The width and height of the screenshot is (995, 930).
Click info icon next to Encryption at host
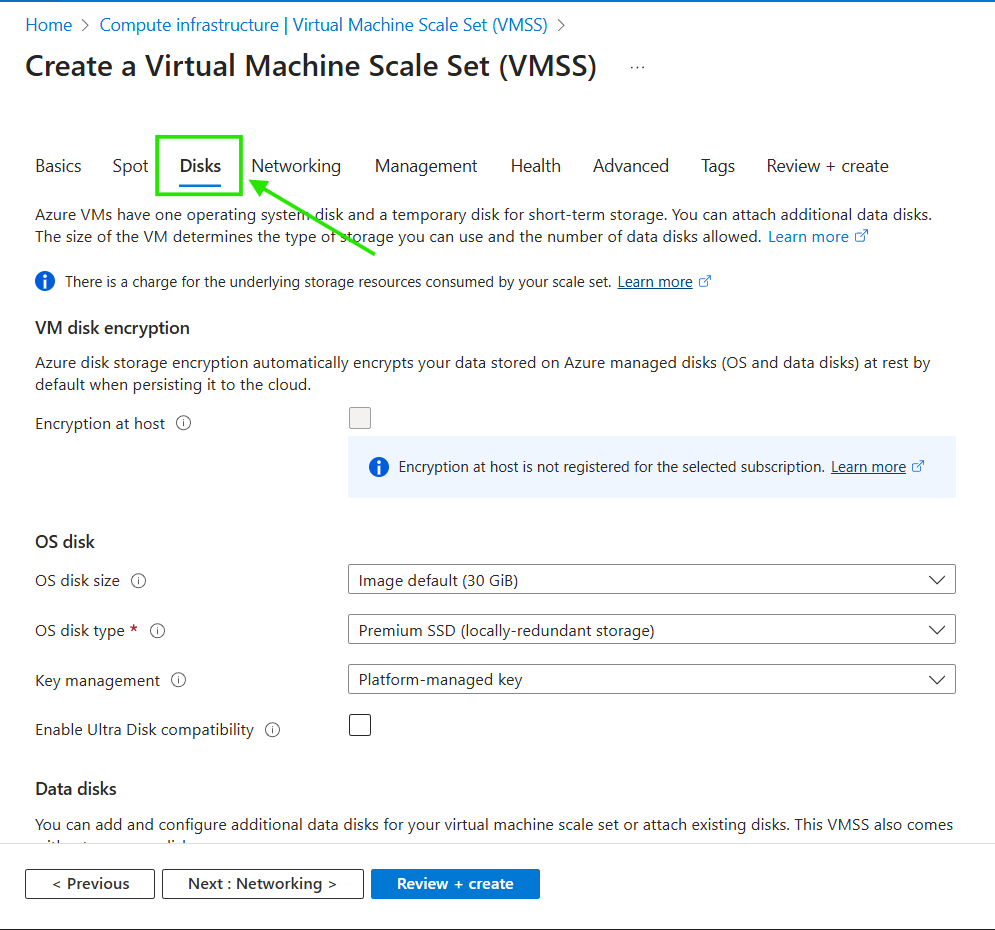tap(183, 423)
